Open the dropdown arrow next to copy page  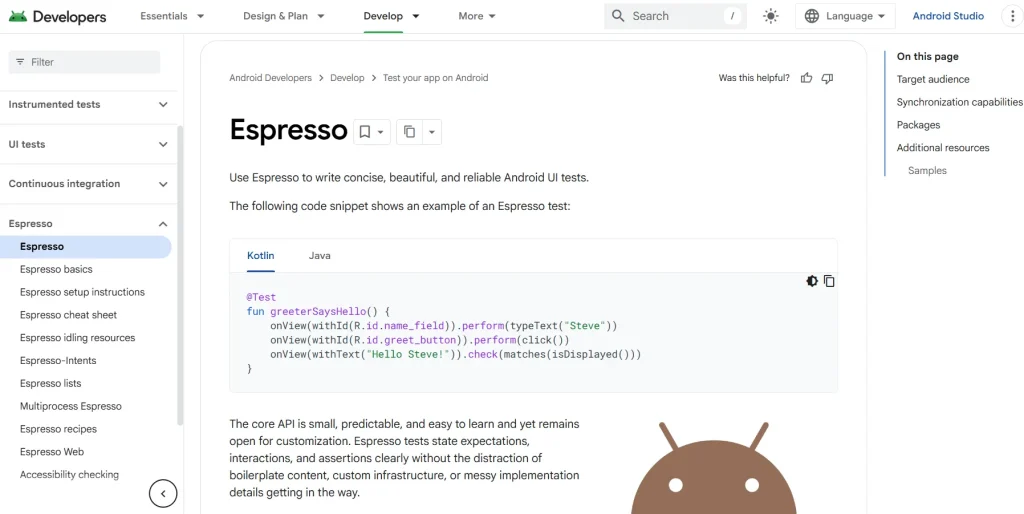432,132
